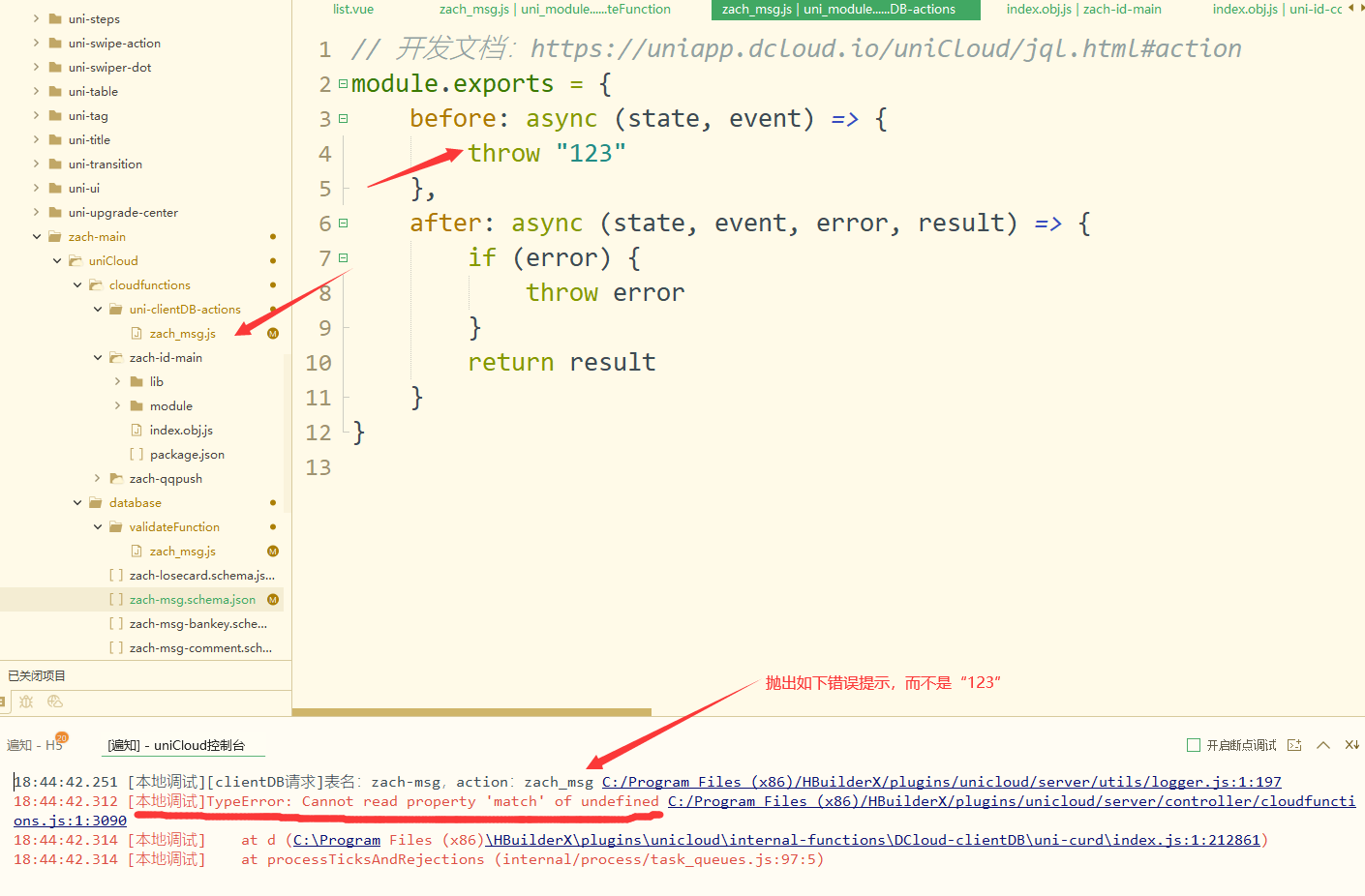The image size is (1365, 896).
Task: Expand the uni-table folder chevron
Action: tap(37, 92)
